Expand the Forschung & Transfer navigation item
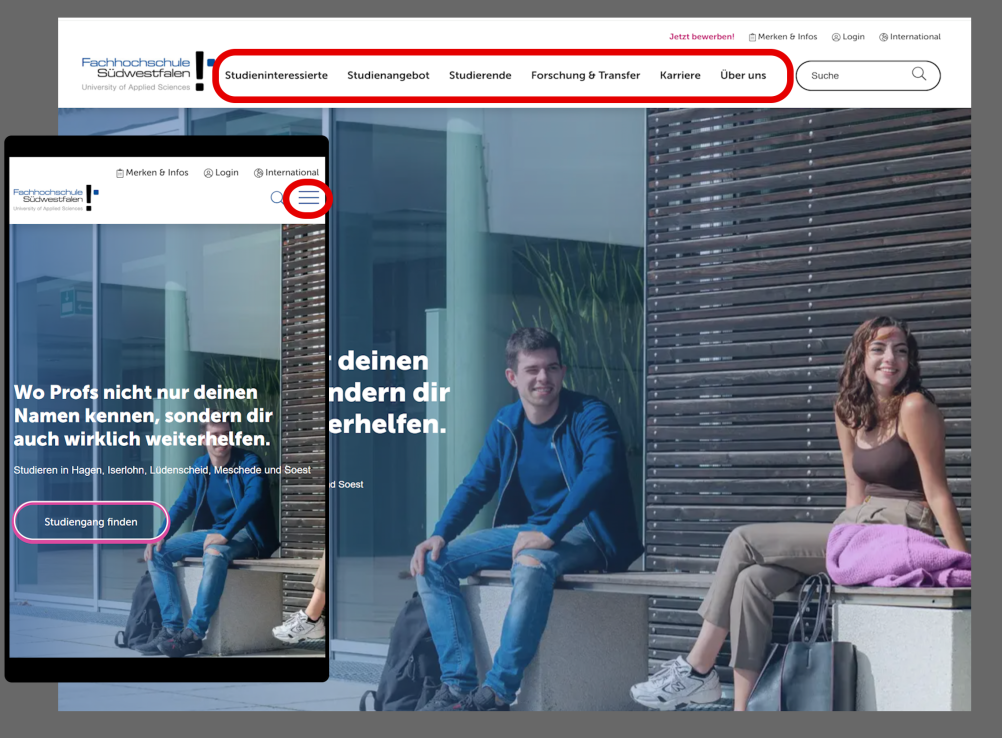 tap(585, 76)
